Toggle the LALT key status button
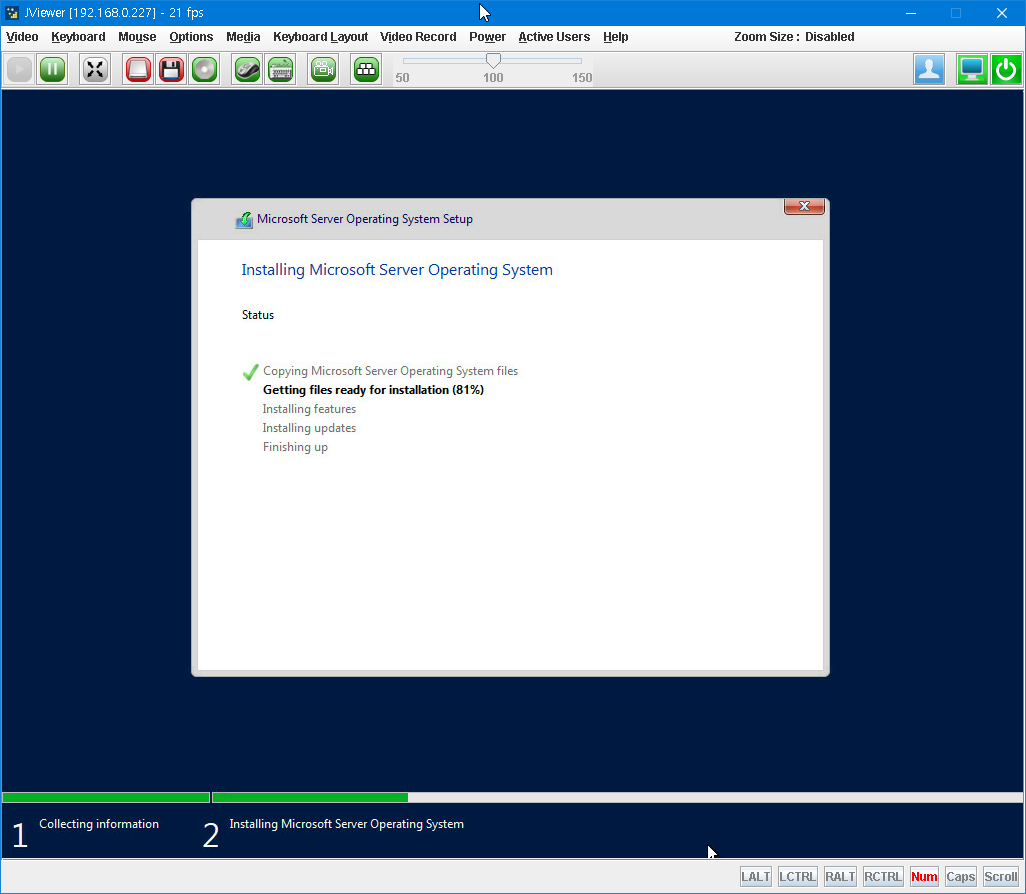Image resolution: width=1026 pixels, height=894 pixels. tap(756, 876)
